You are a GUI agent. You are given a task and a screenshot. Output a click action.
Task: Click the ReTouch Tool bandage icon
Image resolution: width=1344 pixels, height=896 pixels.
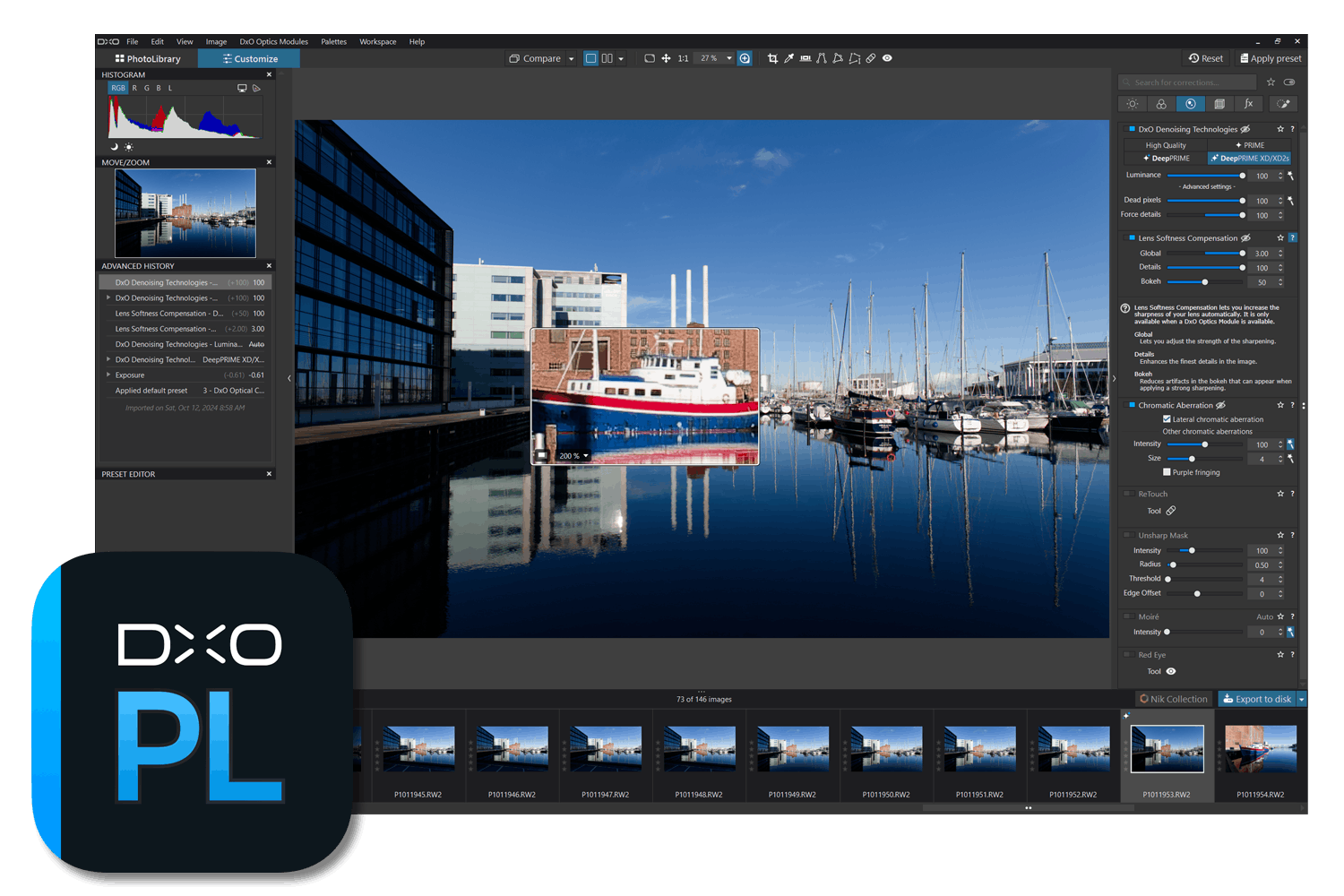(1171, 511)
